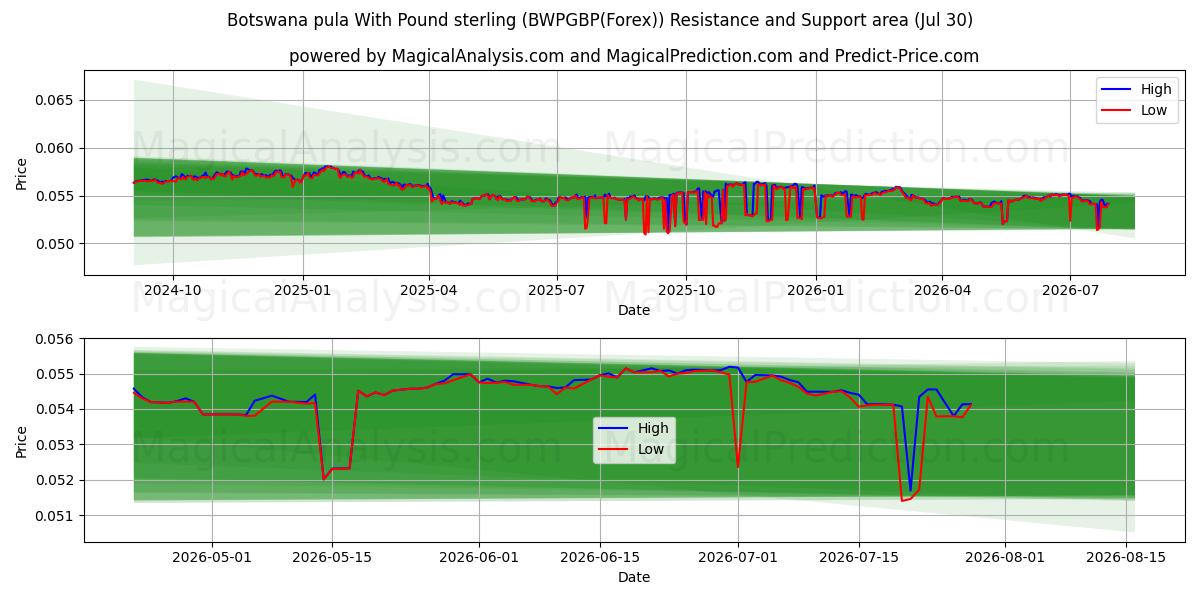This screenshot has width=1200, height=600.
Task: Click the 2026-07-01 date label on bottom chart
Action: pyautogui.click(x=738, y=558)
